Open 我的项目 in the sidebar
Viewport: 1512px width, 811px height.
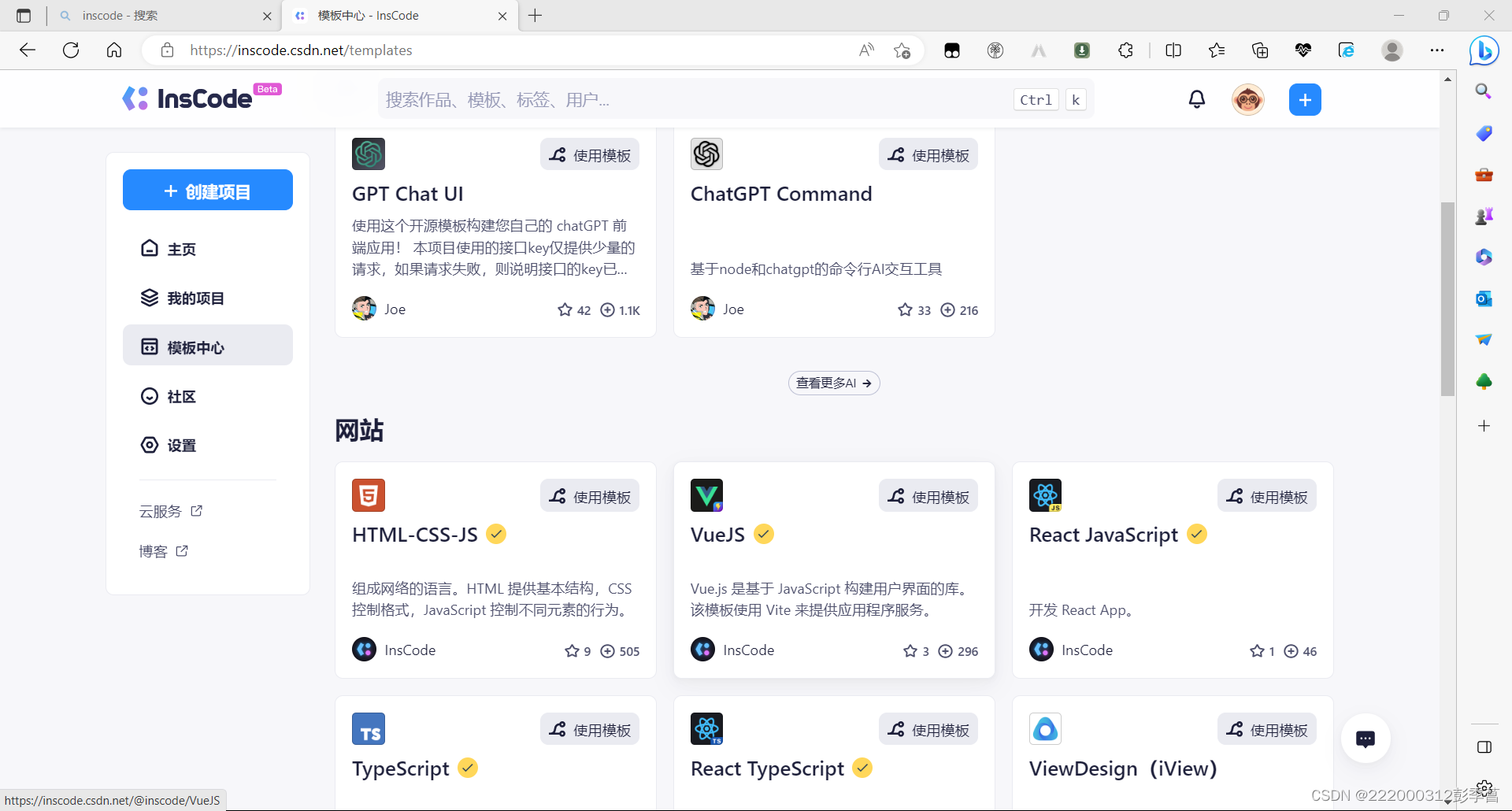[208, 298]
